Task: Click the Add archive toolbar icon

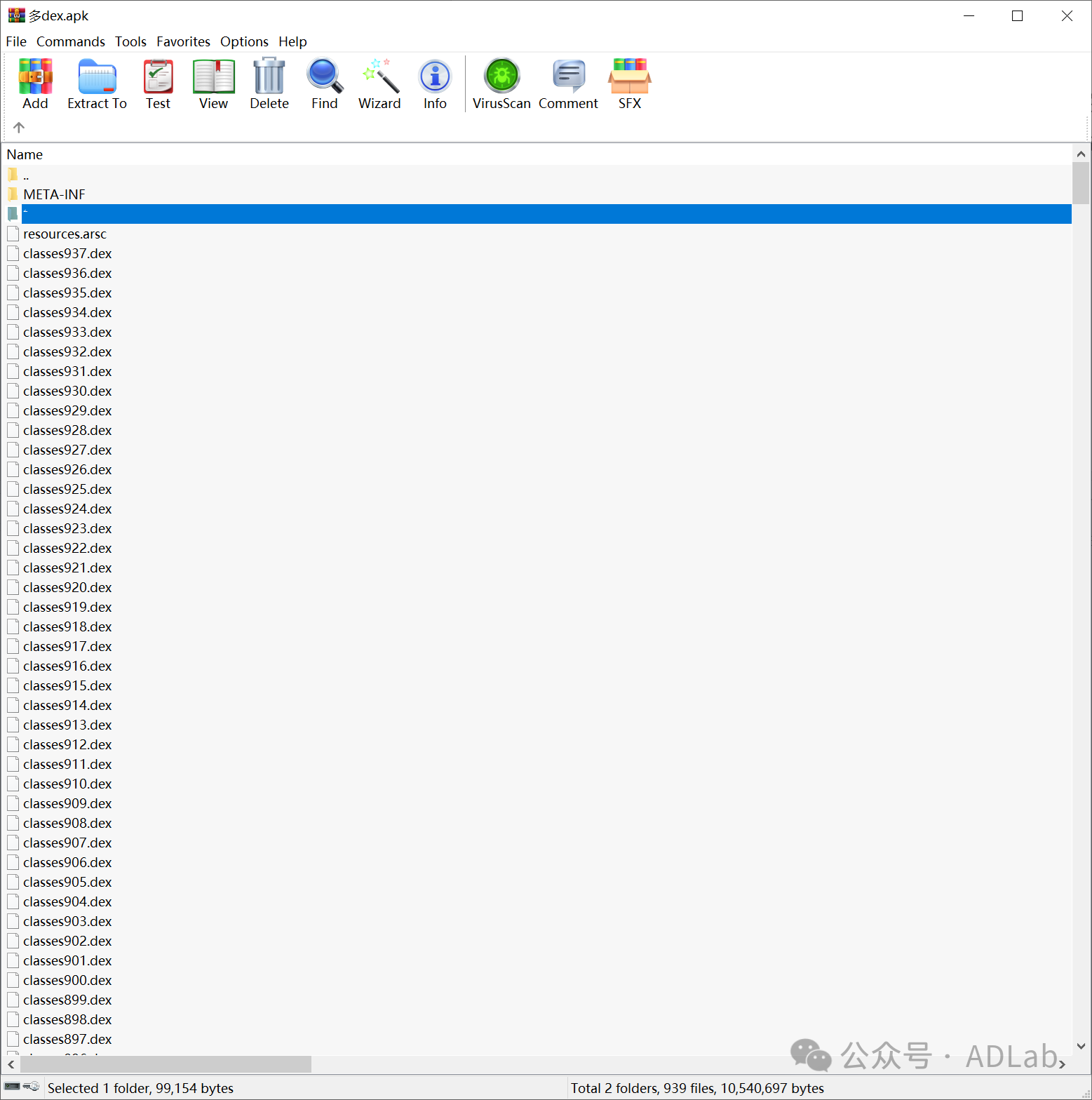Action: (x=35, y=83)
